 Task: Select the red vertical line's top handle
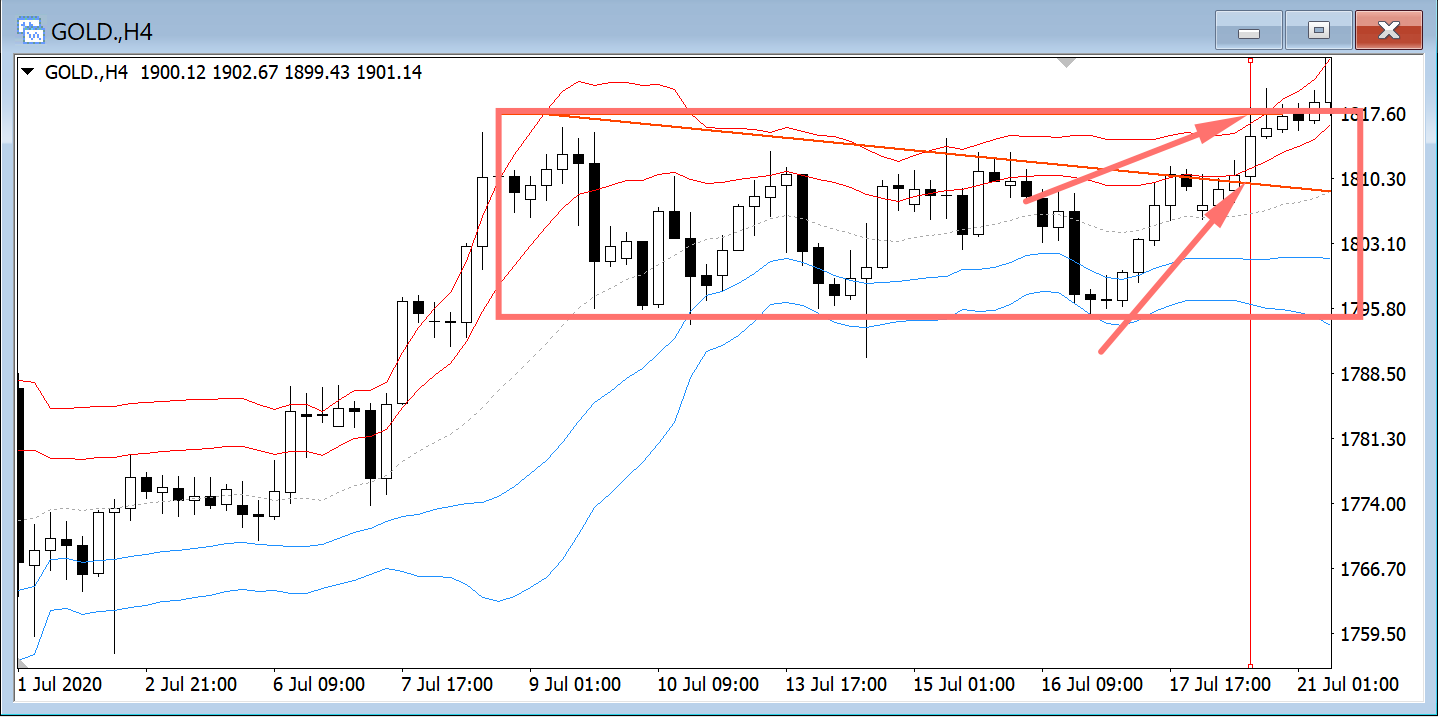pyautogui.click(x=1250, y=61)
